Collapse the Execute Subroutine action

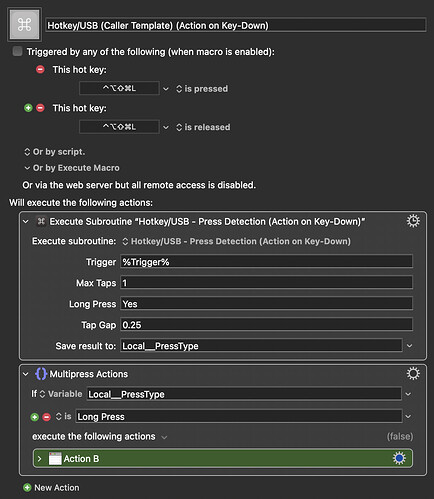[26, 221]
